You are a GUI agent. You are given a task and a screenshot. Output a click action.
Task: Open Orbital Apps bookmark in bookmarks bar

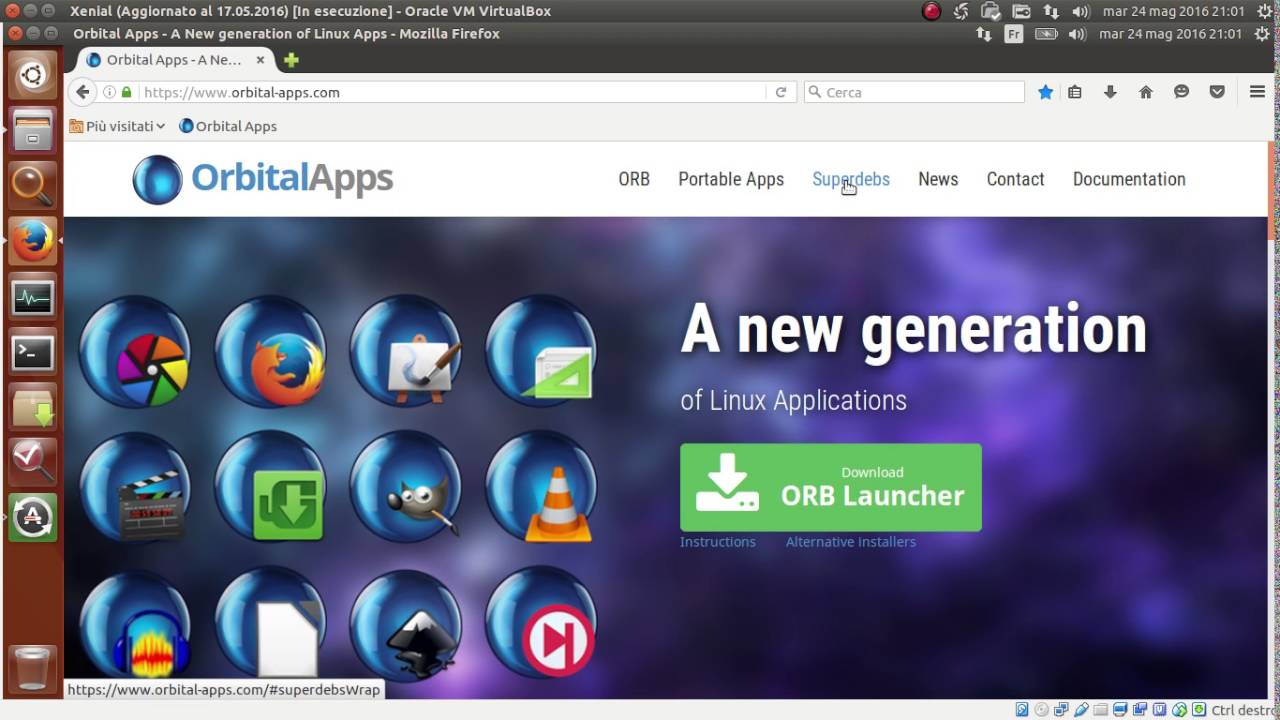coord(228,126)
